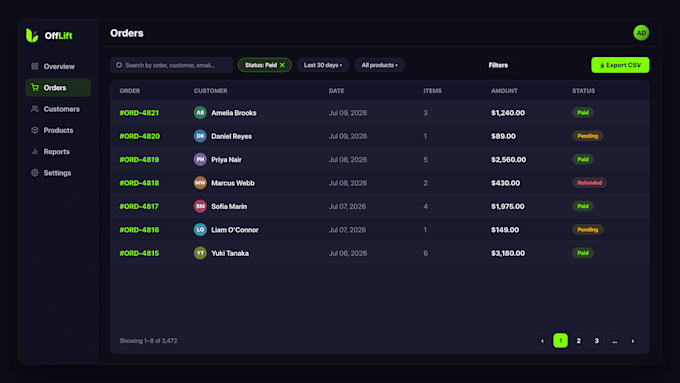Click the Orders cart icon
This screenshot has width=680, height=383.
pos(35,88)
